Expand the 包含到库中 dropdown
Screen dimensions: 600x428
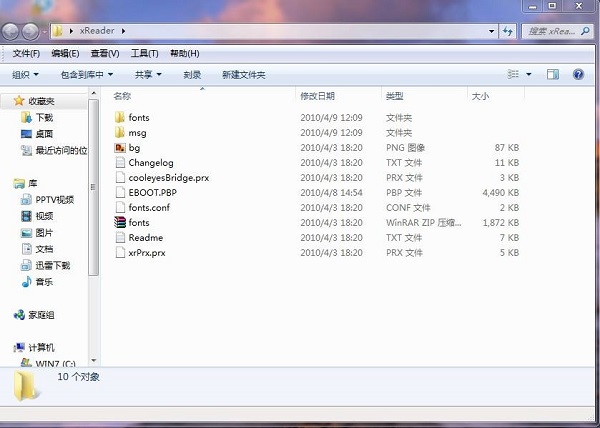pos(86,75)
